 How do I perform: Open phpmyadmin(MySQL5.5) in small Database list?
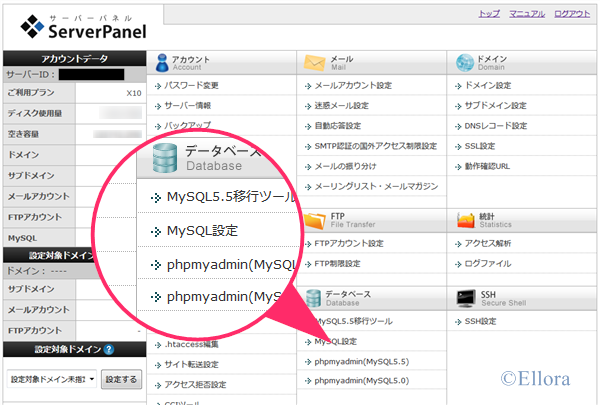(x=362, y=362)
